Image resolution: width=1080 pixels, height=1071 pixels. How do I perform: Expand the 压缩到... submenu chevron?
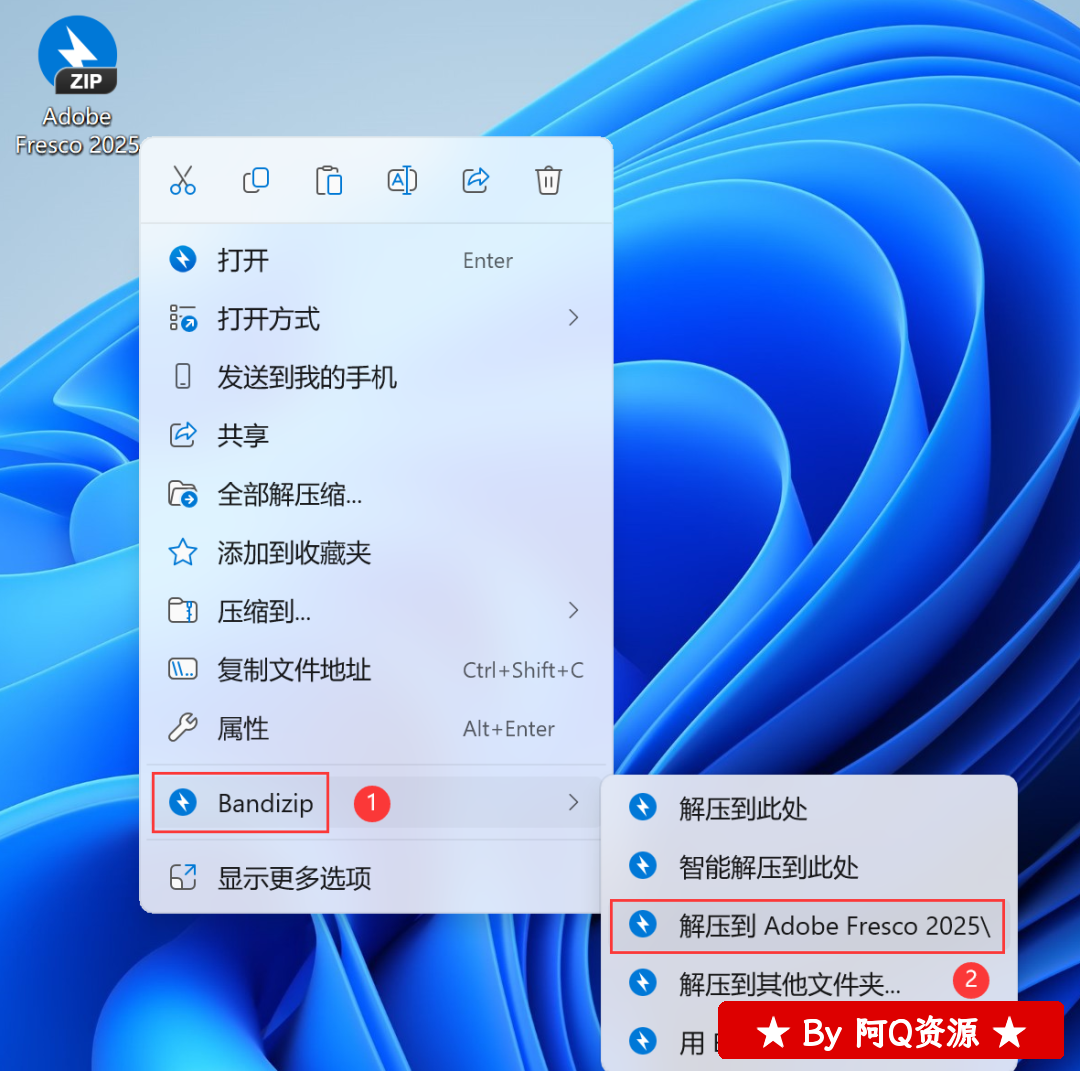click(573, 610)
